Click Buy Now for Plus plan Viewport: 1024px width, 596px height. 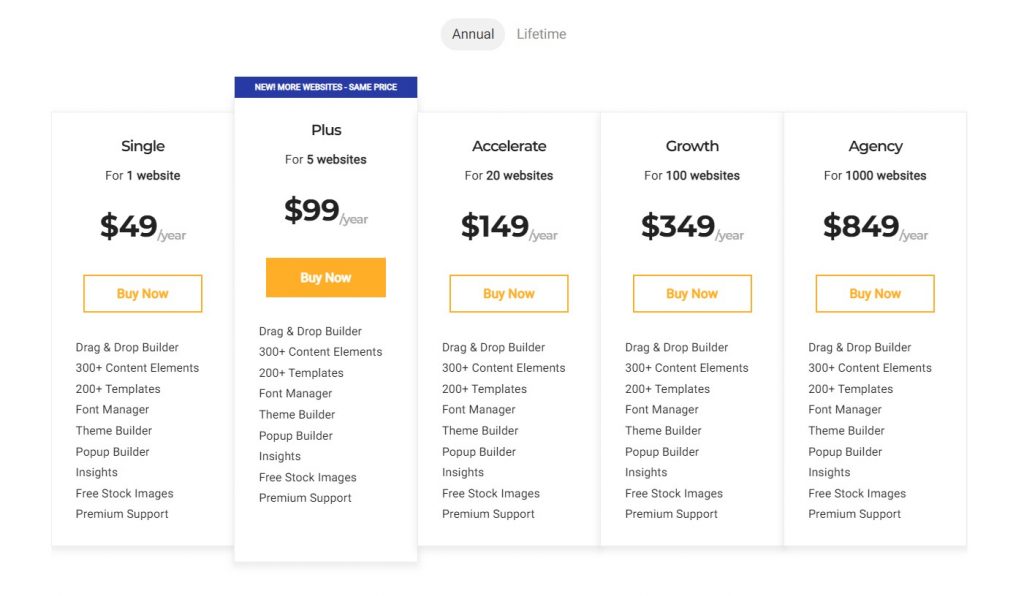[325, 278]
